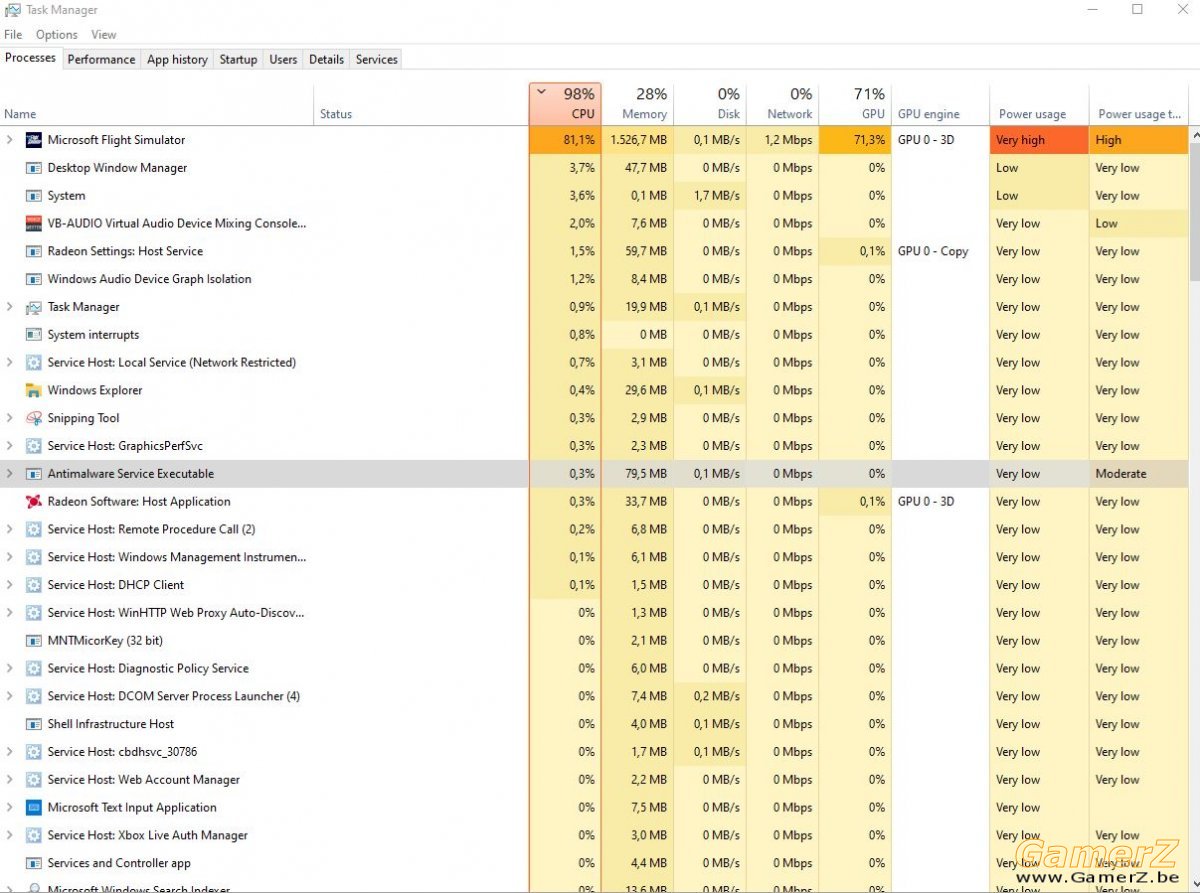Viewport: 1200px width, 893px height.
Task: Click the Windows Audio Device Graph Isolation icon
Action: pos(33,279)
